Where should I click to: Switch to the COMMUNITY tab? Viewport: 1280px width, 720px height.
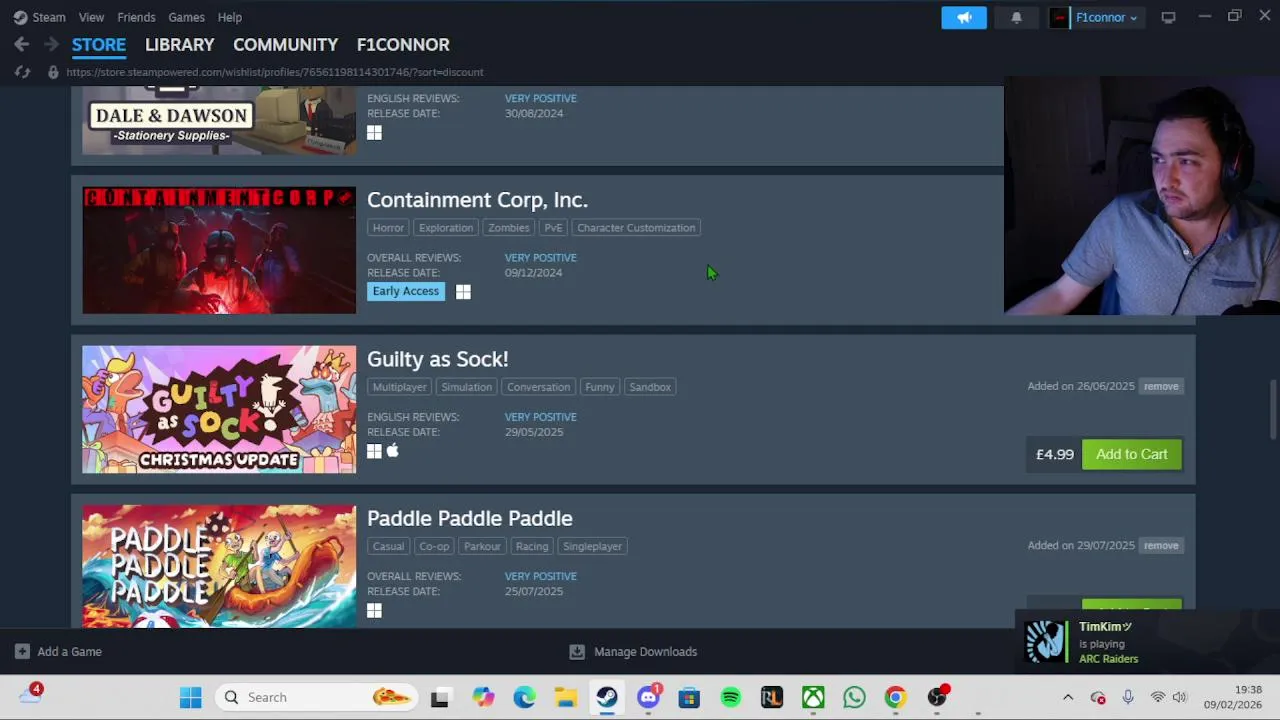point(285,44)
